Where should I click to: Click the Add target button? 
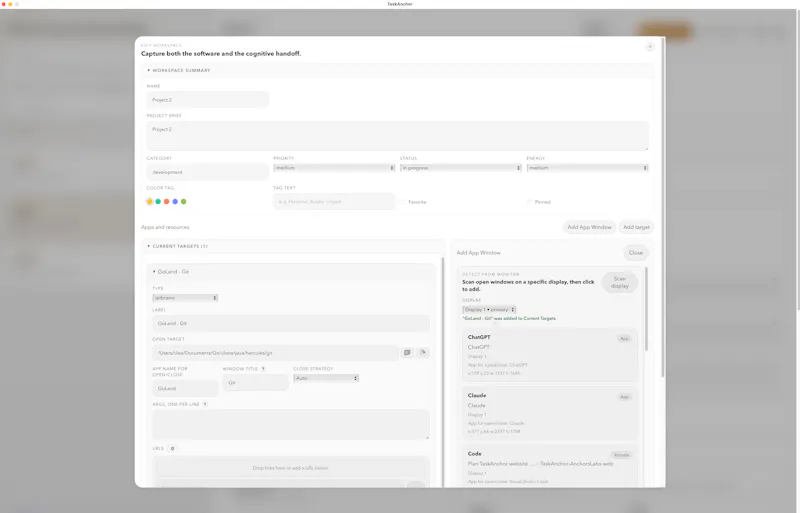click(x=636, y=227)
